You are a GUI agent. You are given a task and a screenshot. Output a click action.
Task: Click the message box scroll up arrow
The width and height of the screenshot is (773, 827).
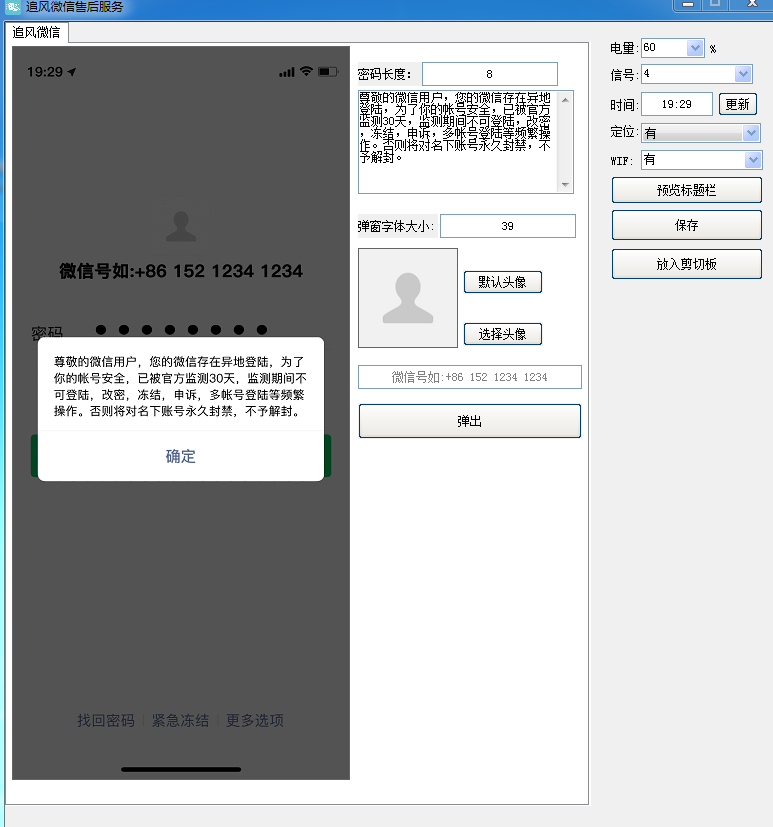[565, 100]
